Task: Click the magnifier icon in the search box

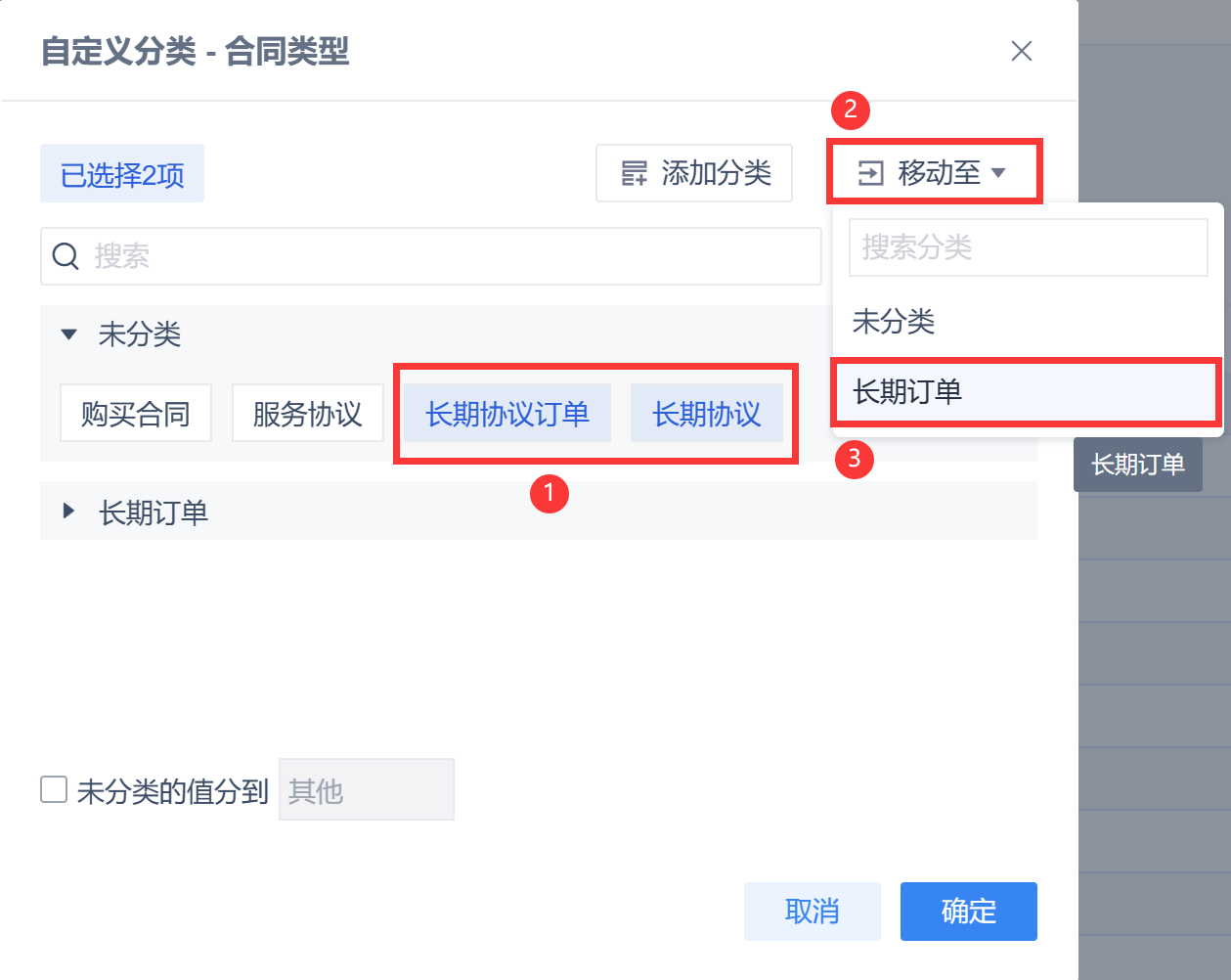Action: pyautogui.click(x=66, y=256)
